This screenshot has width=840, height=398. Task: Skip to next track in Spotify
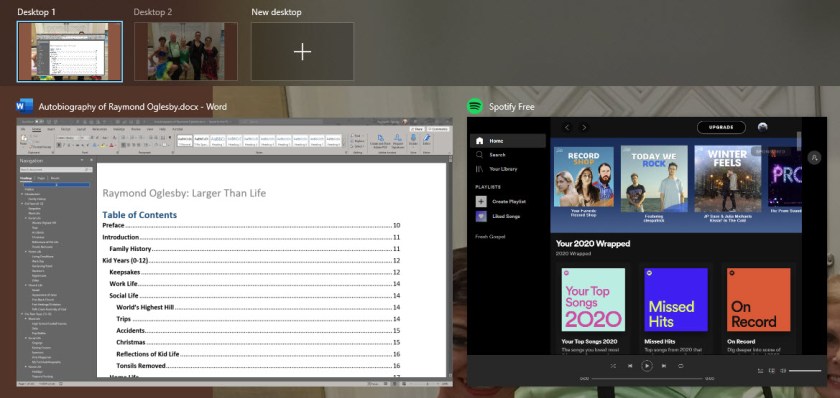point(664,366)
